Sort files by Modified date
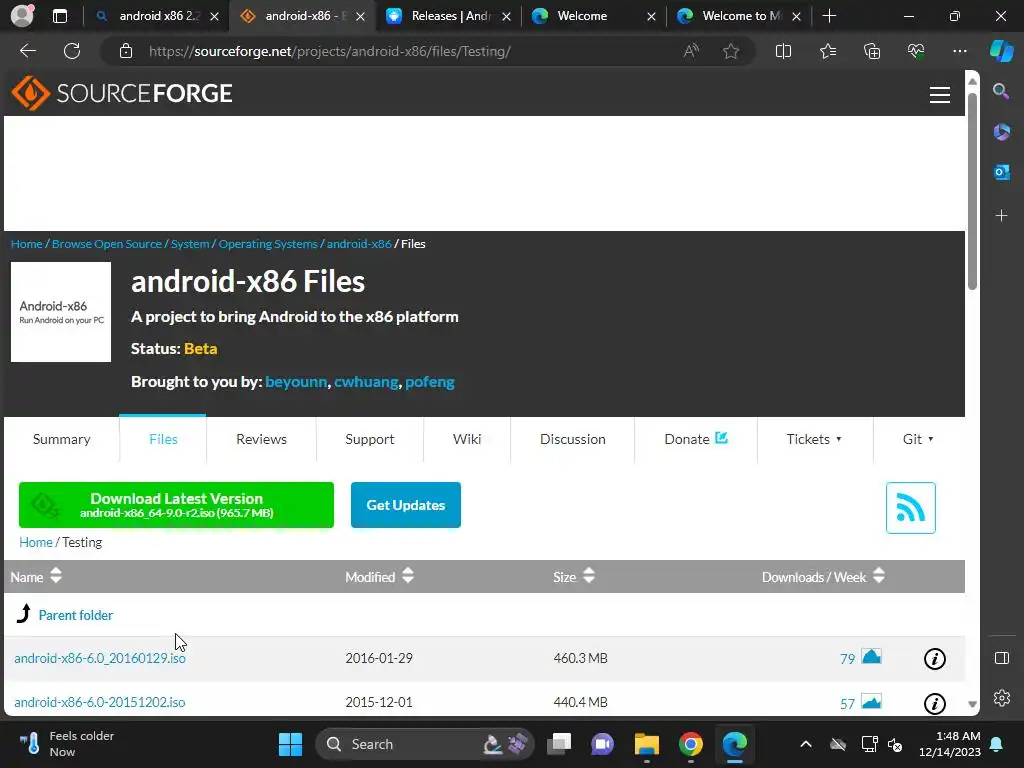This screenshot has width=1024, height=768. pyautogui.click(x=379, y=577)
